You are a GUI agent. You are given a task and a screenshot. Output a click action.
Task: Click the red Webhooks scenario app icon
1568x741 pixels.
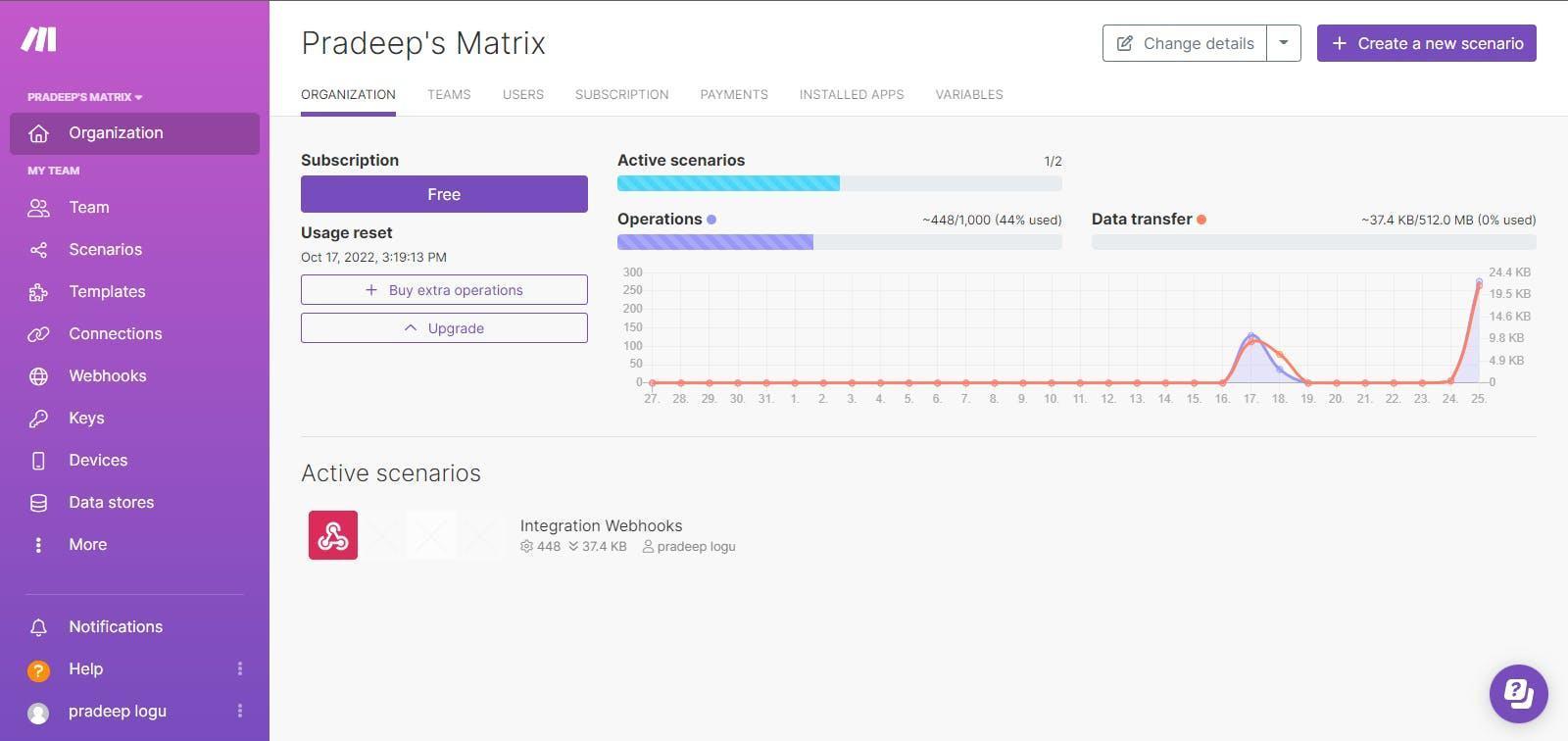pos(333,535)
